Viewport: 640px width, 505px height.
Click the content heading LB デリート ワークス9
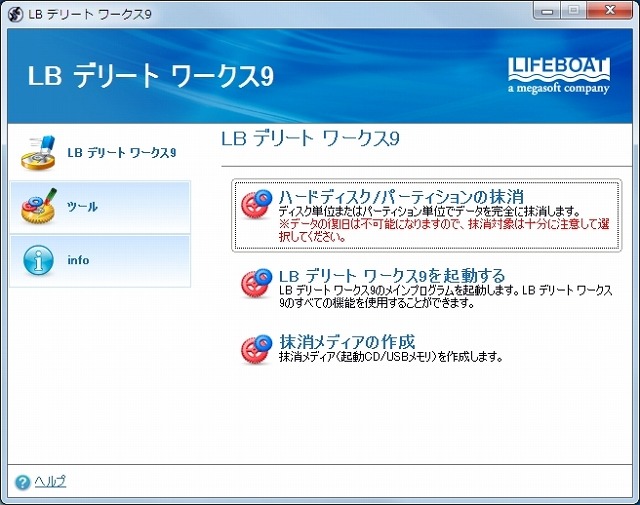coord(310,138)
